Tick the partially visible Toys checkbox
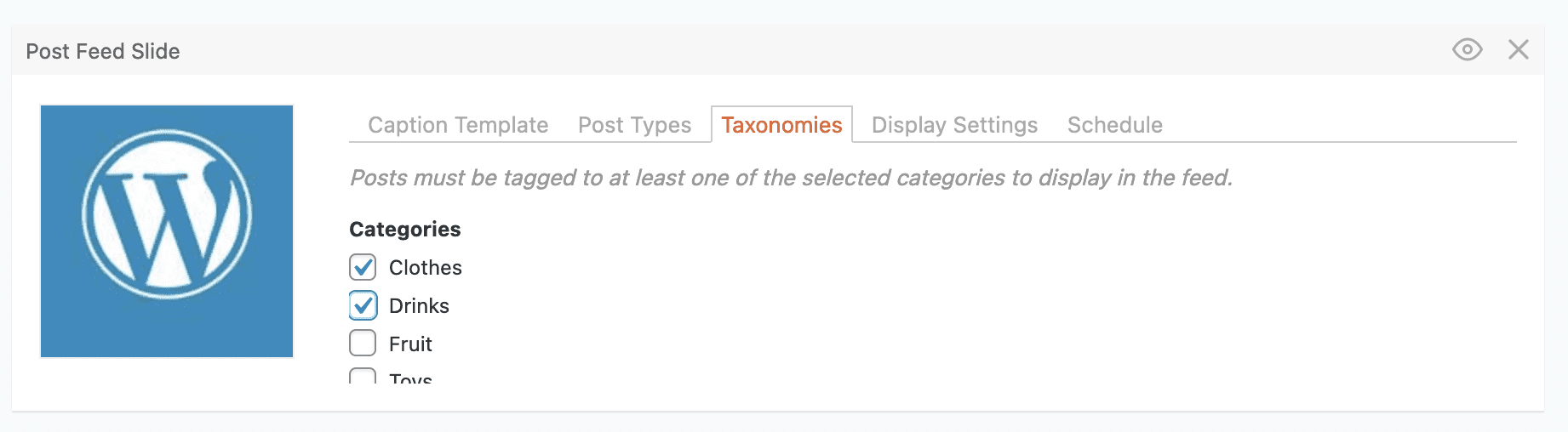The width and height of the screenshot is (1568, 432). (x=363, y=377)
